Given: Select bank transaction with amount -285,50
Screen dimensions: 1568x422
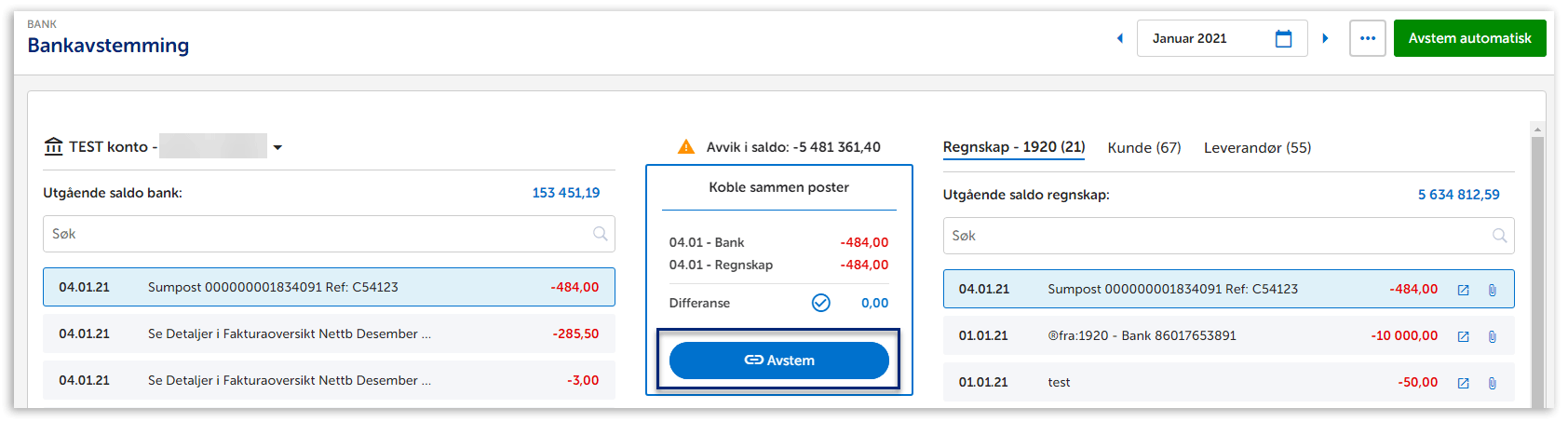Looking at the screenshot, I should tap(329, 334).
